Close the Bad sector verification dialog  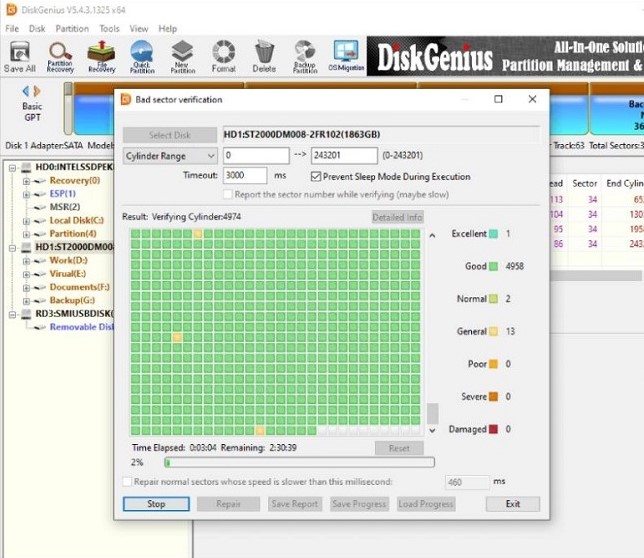[532, 99]
